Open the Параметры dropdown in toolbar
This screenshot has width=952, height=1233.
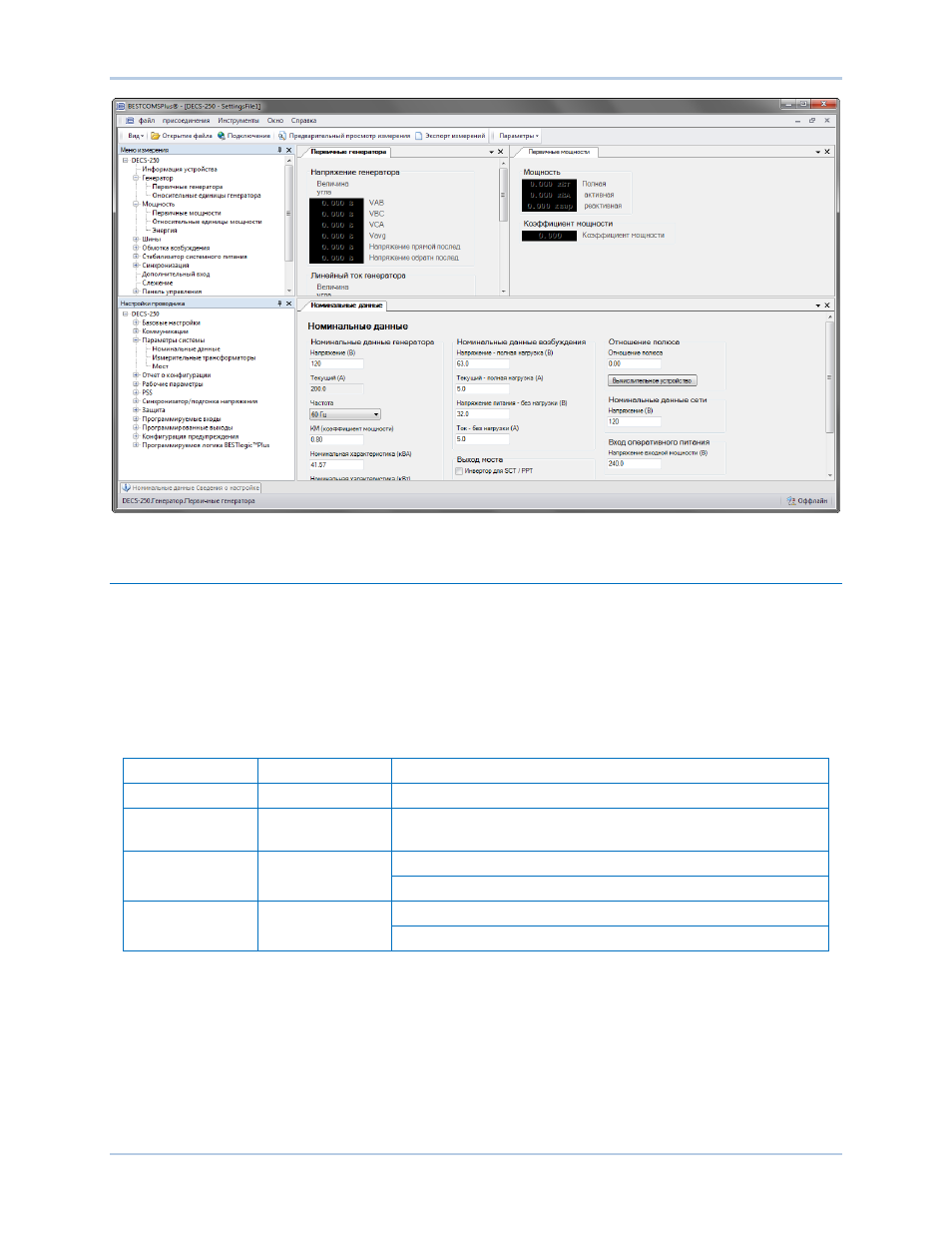point(519,136)
